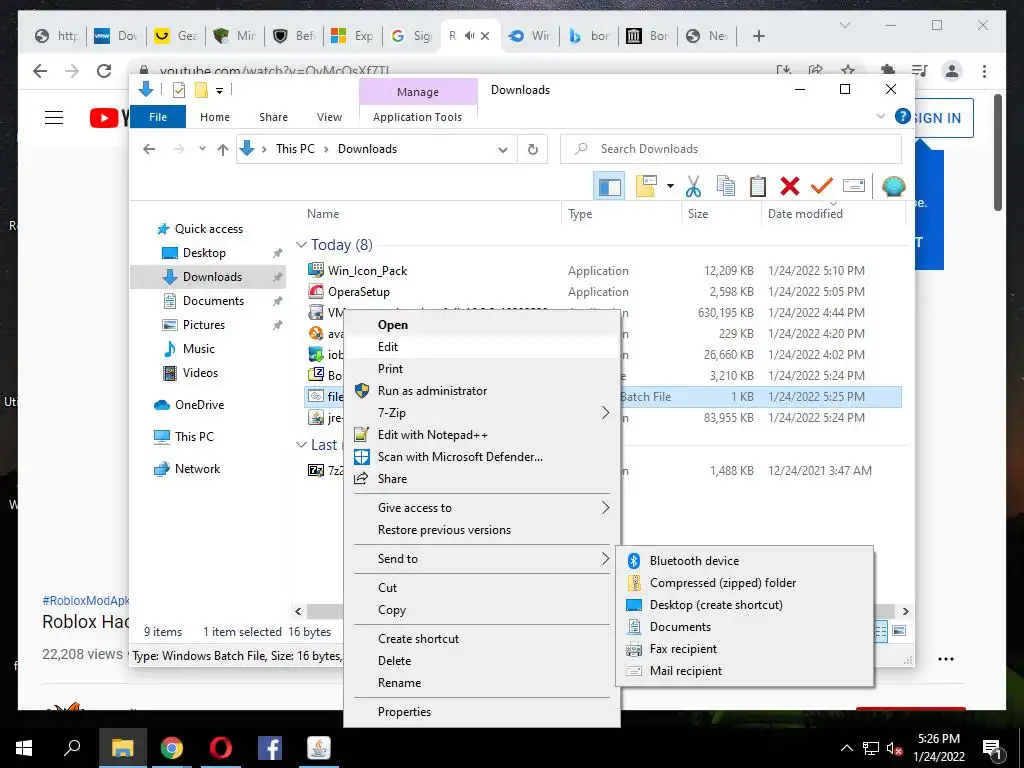
Task: Open taskbar search magnifier
Action: (x=72, y=748)
